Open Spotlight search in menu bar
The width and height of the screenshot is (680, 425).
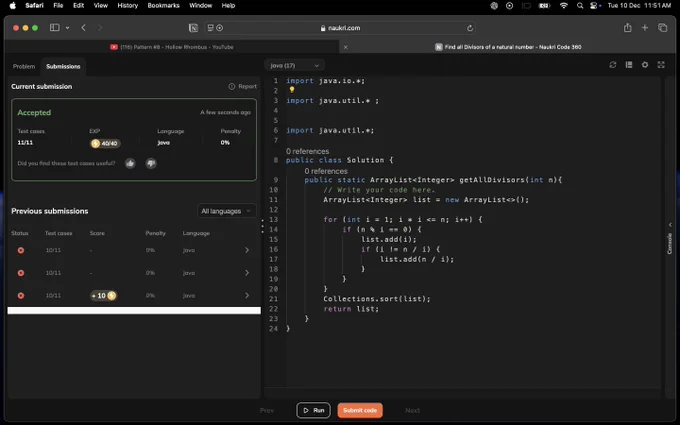(x=580, y=6)
